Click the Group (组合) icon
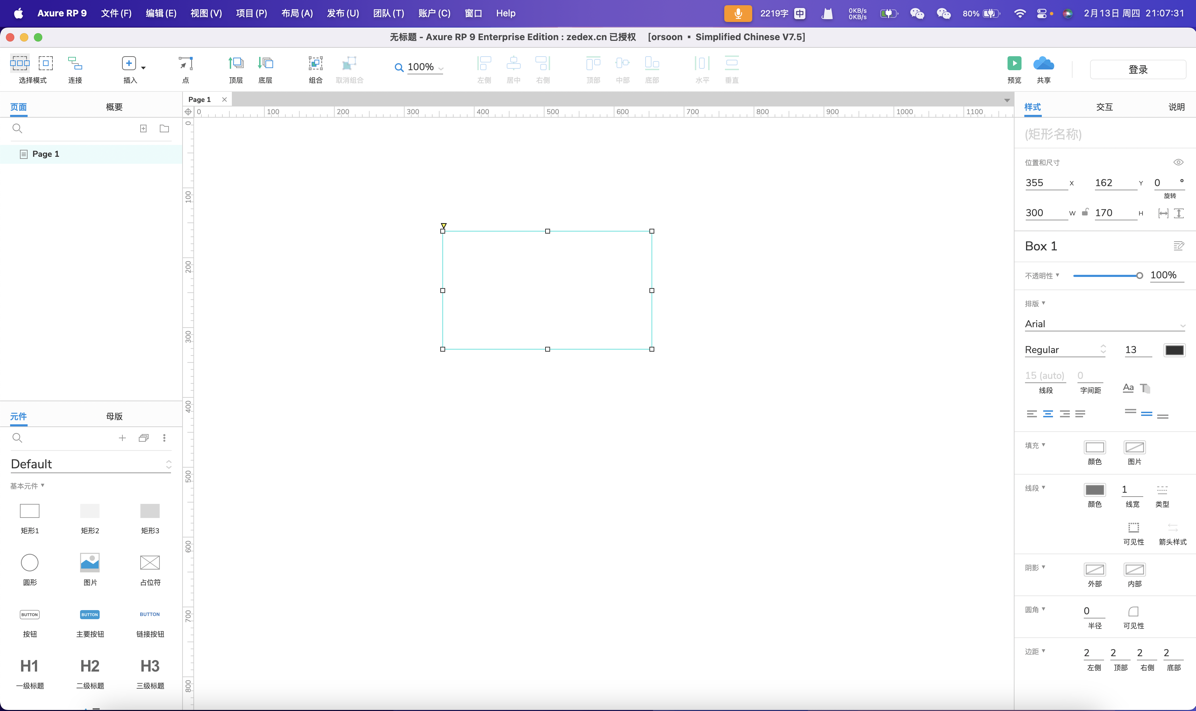The image size is (1196, 711). pyautogui.click(x=315, y=64)
